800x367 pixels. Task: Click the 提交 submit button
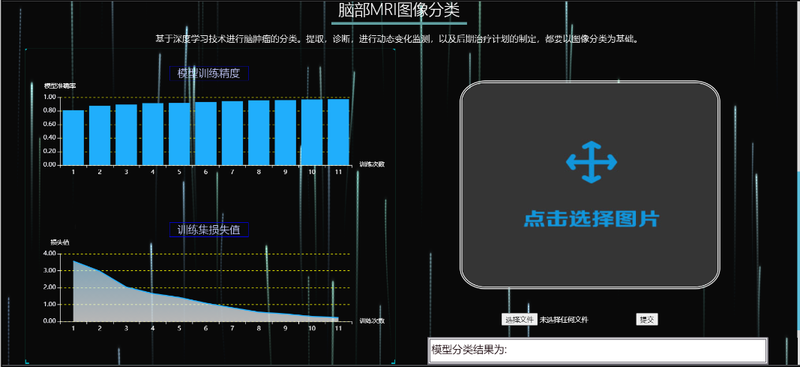tap(647, 320)
